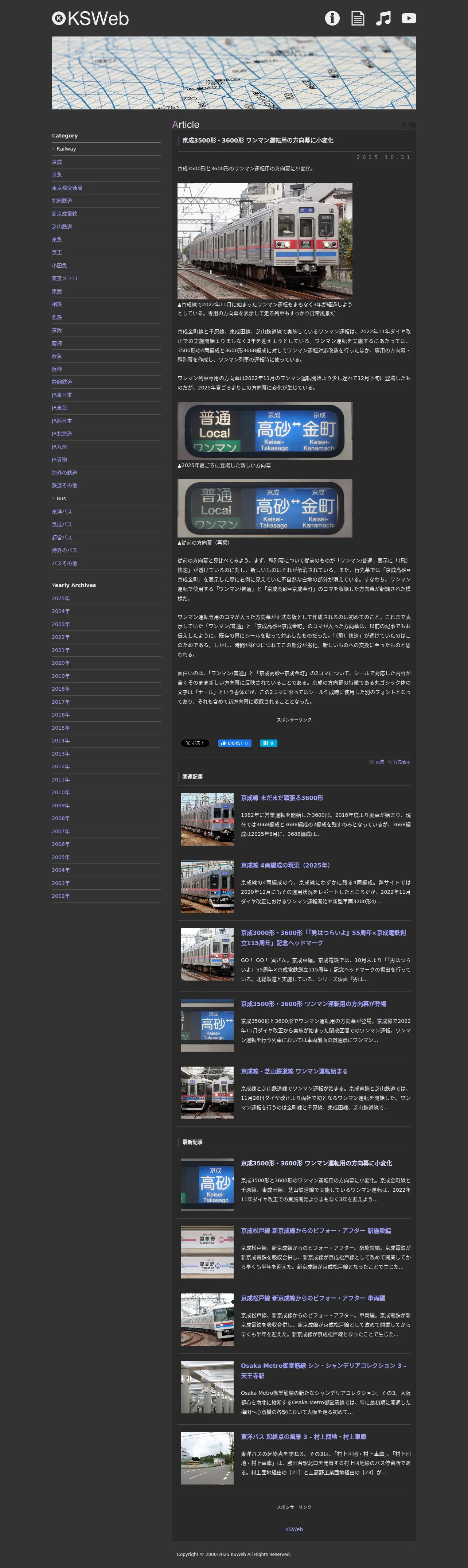The height and width of the screenshot is (1568, 468).
Task: Open the 都営バス category link
Action: click(62, 537)
